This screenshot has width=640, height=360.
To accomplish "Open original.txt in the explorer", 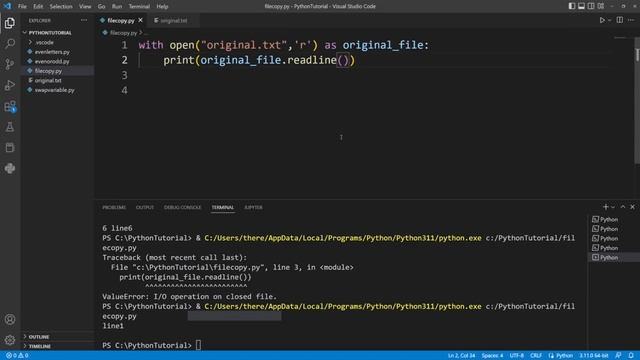I will (48, 80).
